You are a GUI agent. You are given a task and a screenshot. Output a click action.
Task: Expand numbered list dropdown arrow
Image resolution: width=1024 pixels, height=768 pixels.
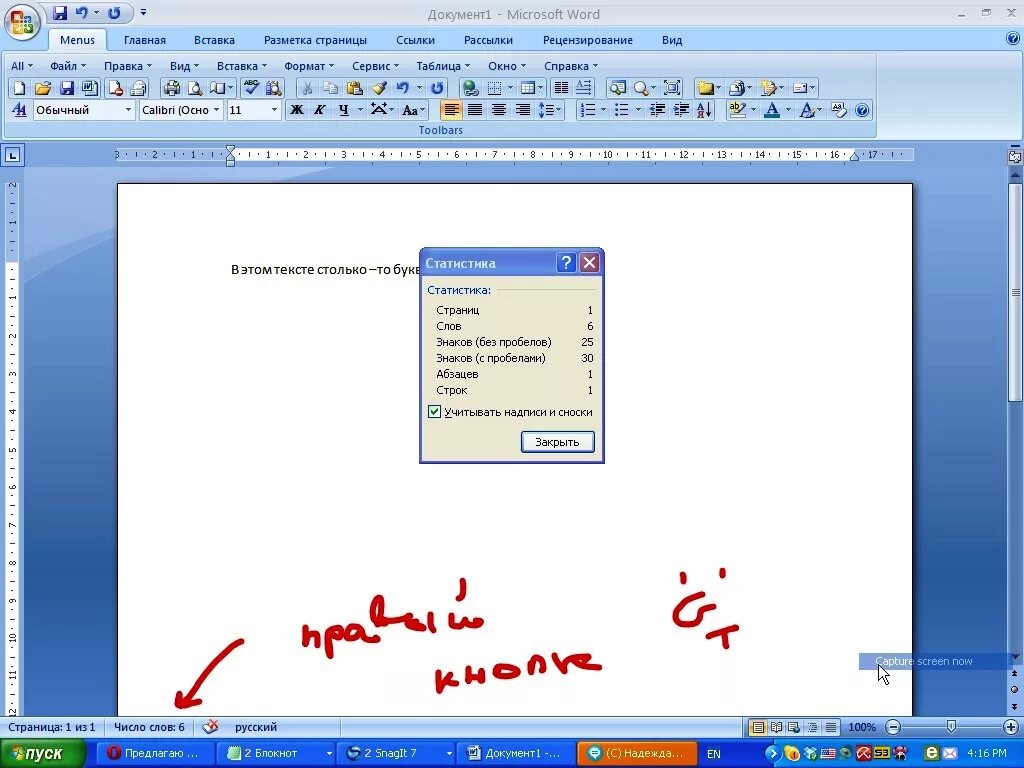point(603,110)
